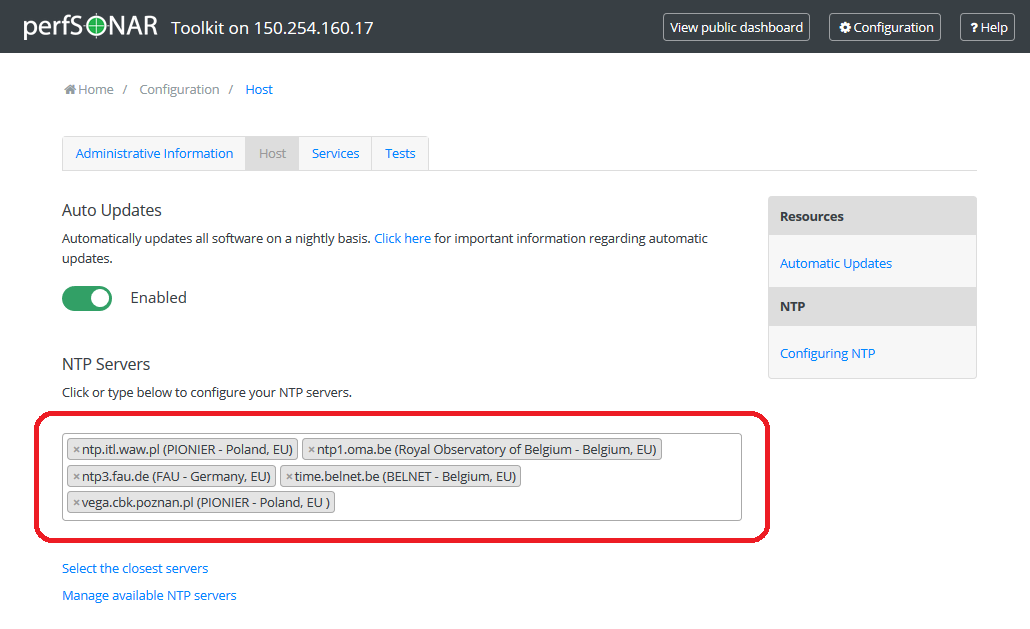Image resolution: width=1030 pixels, height=629 pixels.
Task: Open the Help menu button
Action: [x=987, y=28]
